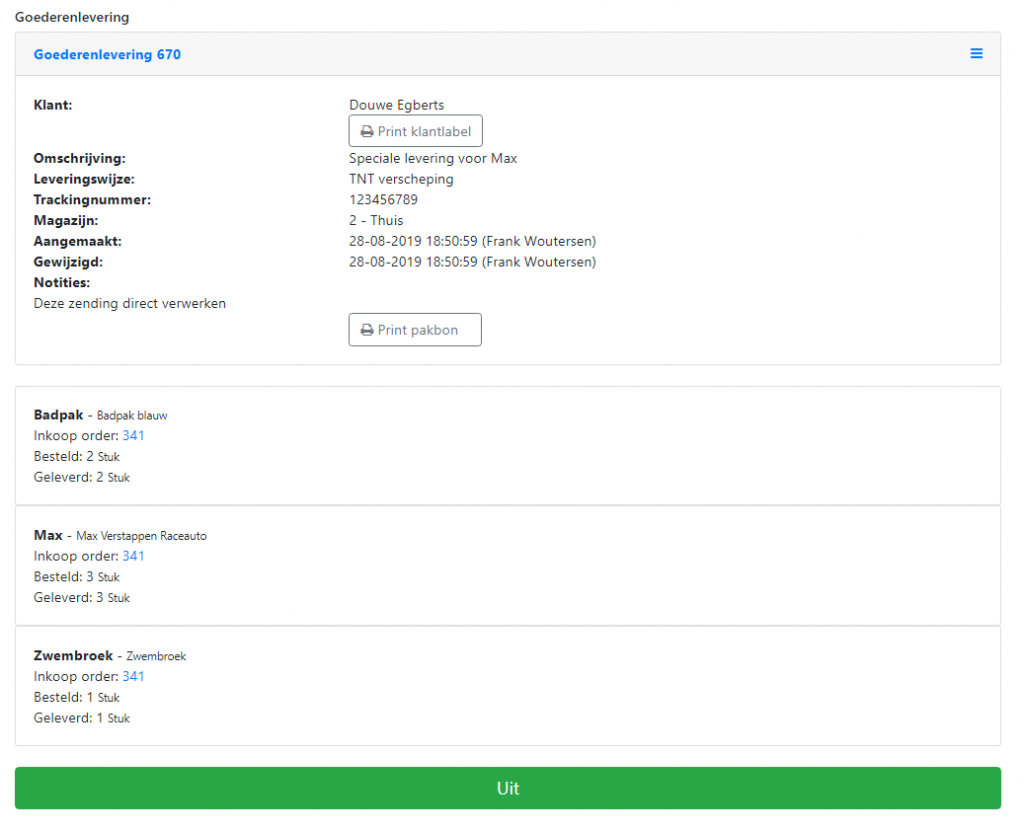
Task: Click the green Uit button
Action: pyautogui.click(x=507, y=788)
